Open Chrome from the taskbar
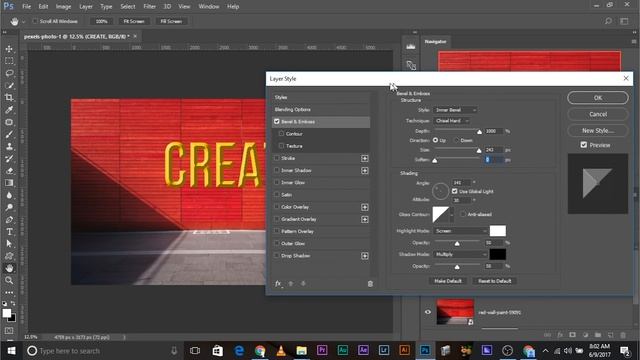Image resolution: width=640 pixels, height=360 pixels. pos(260,350)
